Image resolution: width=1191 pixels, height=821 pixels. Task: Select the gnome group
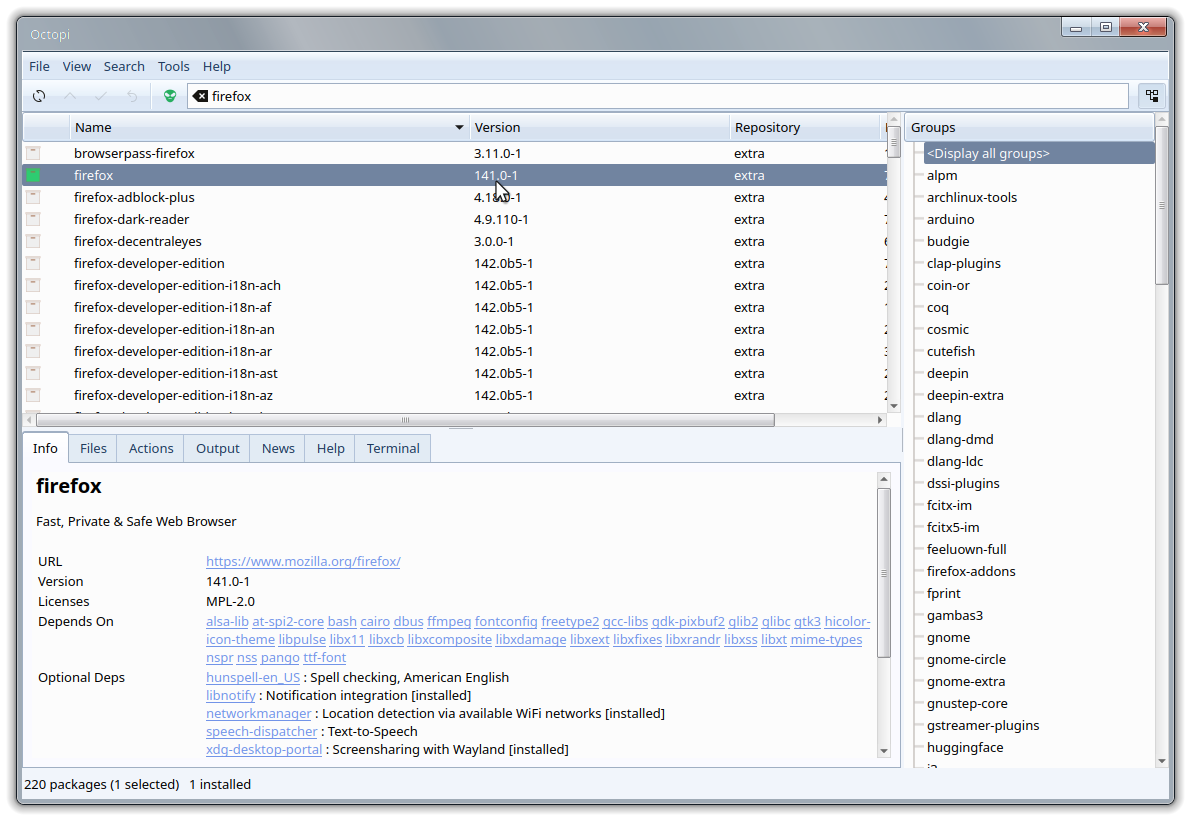click(948, 637)
